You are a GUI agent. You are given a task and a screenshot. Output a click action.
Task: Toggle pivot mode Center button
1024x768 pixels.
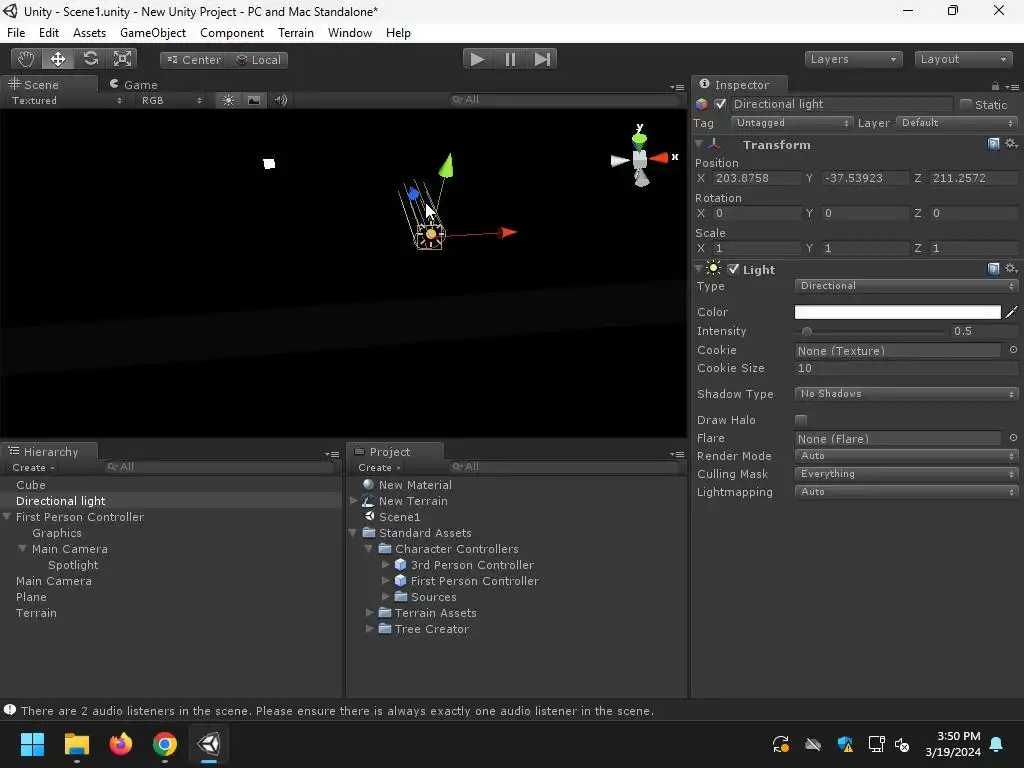coord(194,59)
